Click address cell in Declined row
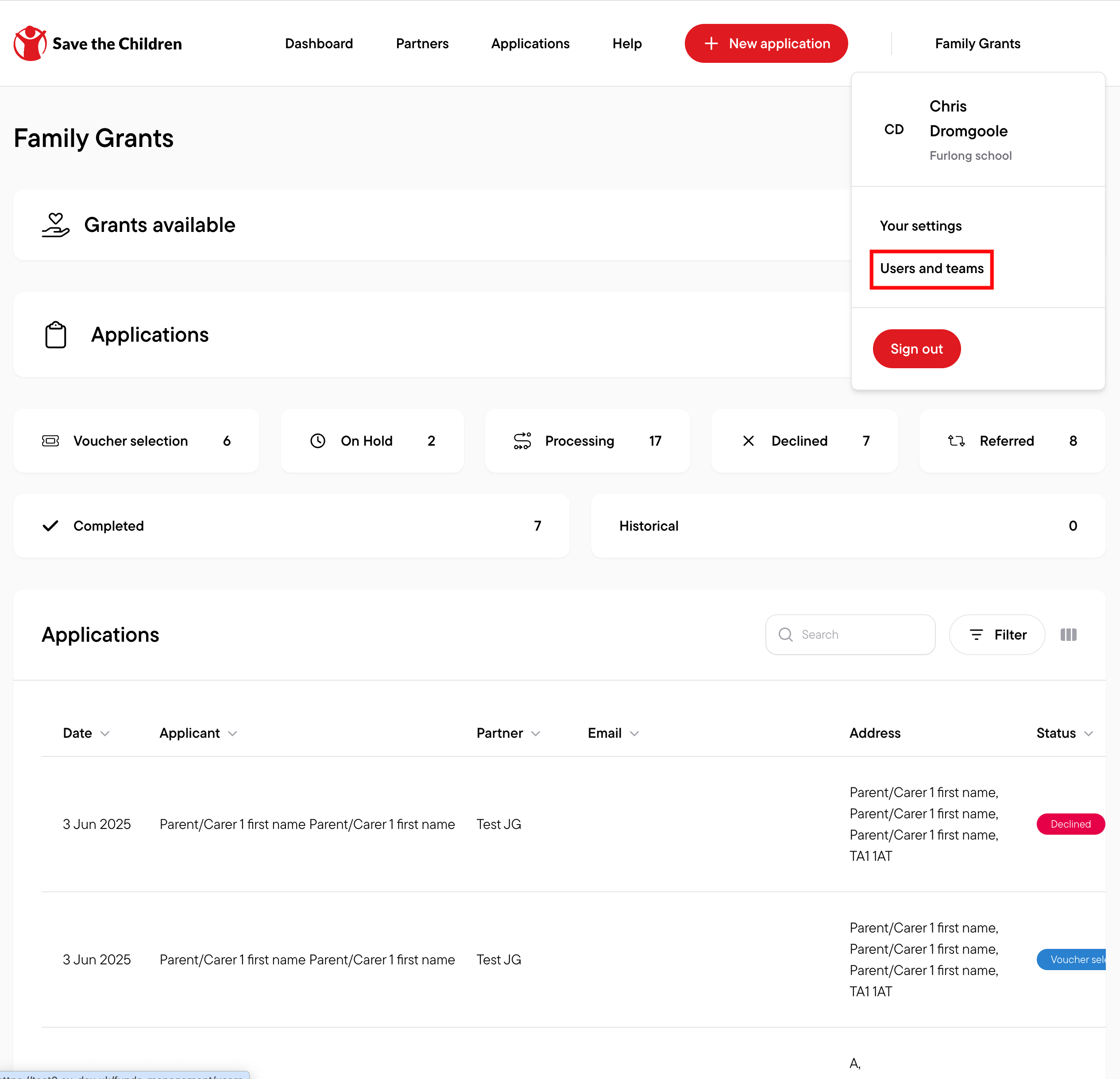1120x1079 pixels. pos(924,824)
